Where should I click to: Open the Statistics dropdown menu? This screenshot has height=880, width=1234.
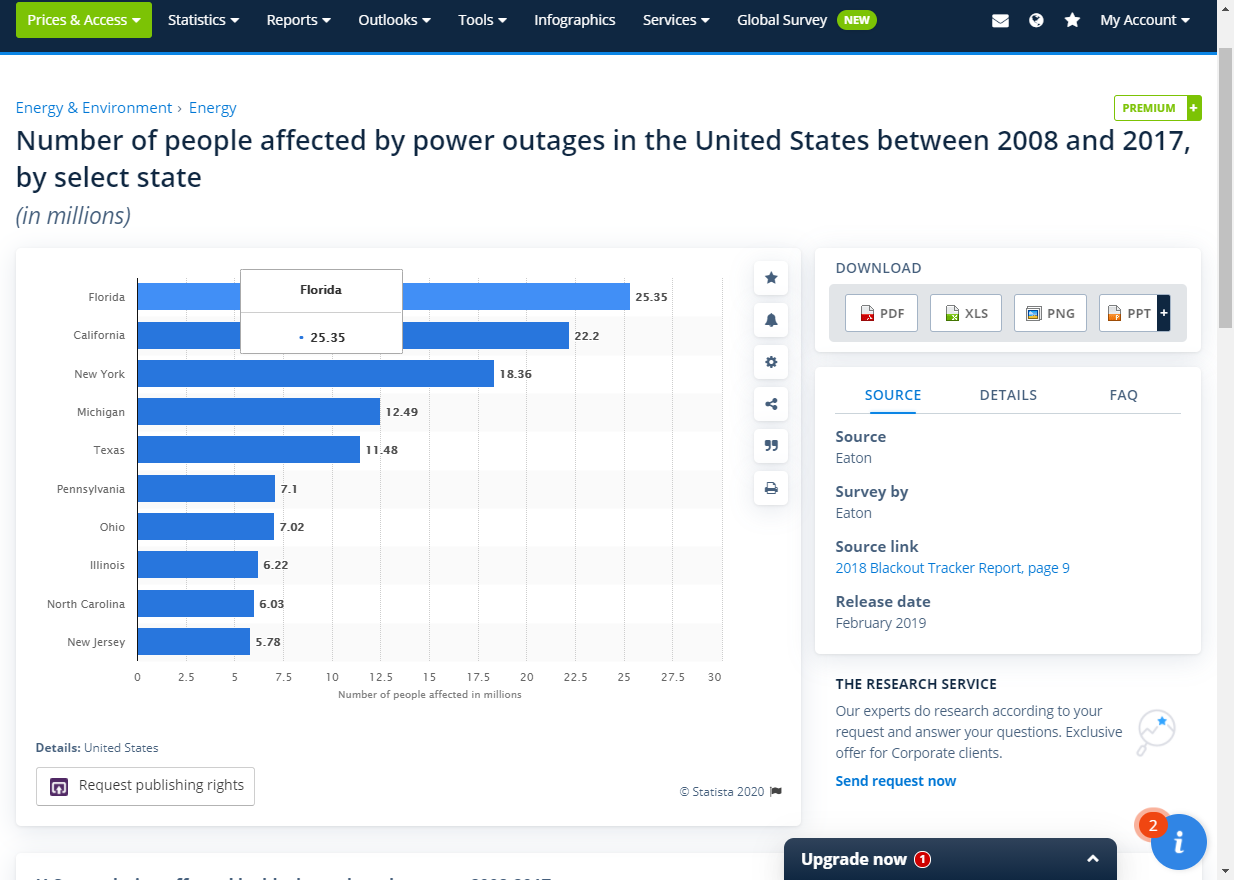203,19
